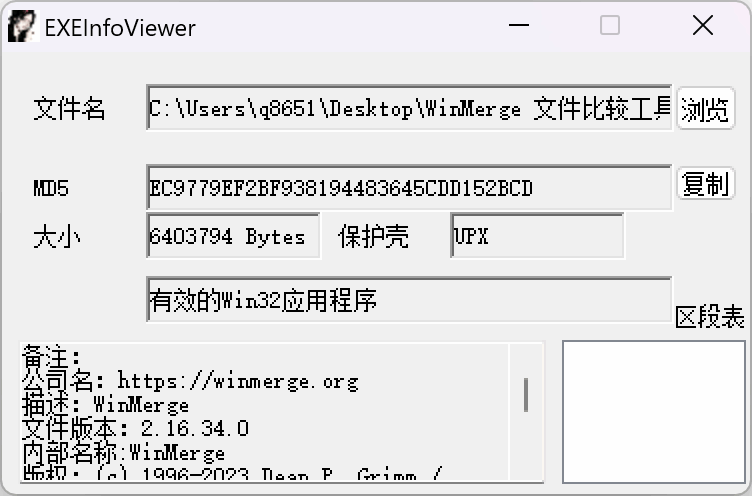Minimize the EXEInfoViewer window
This screenshot has height=496, width=752.
point(519,25)
